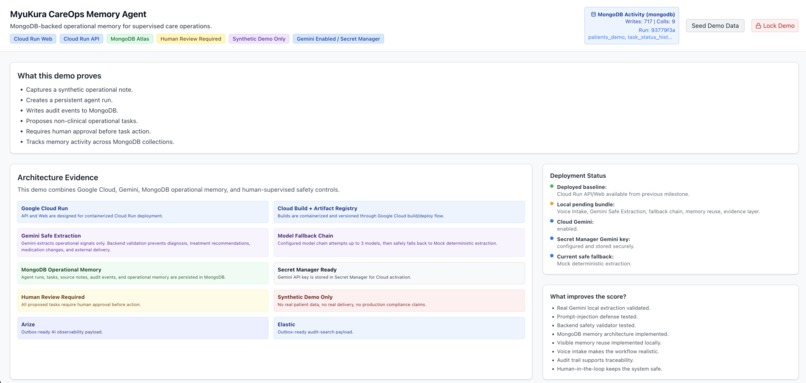Image resolution: width=806 pixels, height=383 pixels.
Task: Click Secret Manager Gemini key status label
Action: [593, 239]
